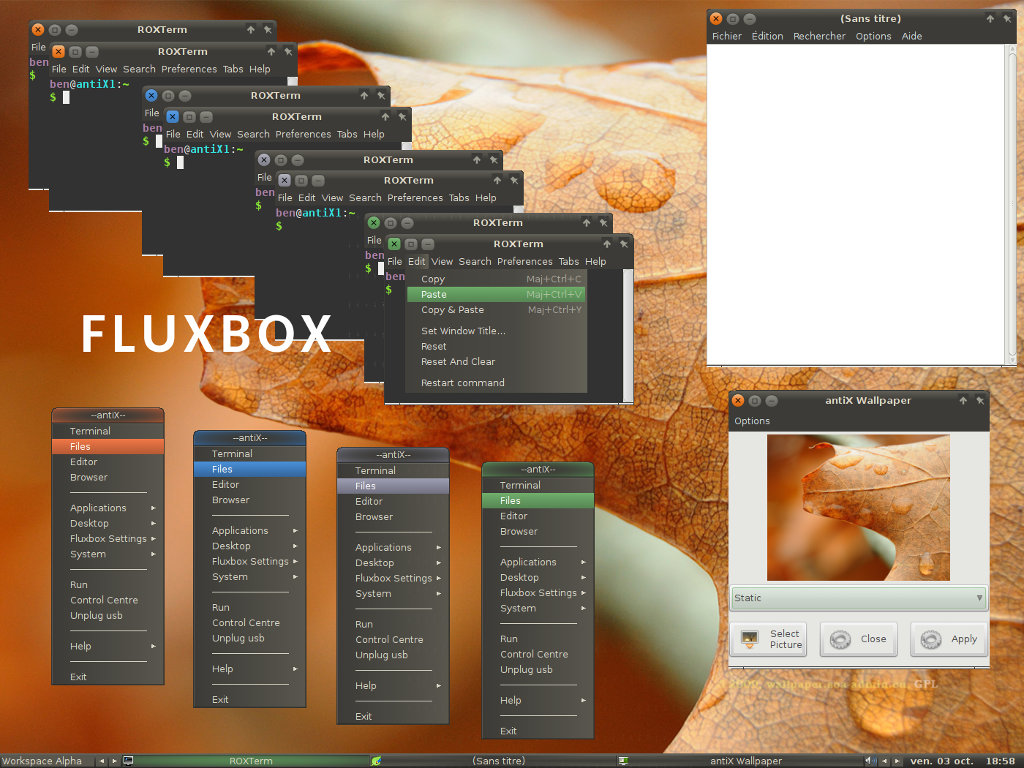
Task: Click the green ROXTerm window vertical scrollbar
Action: coord(628,334)
